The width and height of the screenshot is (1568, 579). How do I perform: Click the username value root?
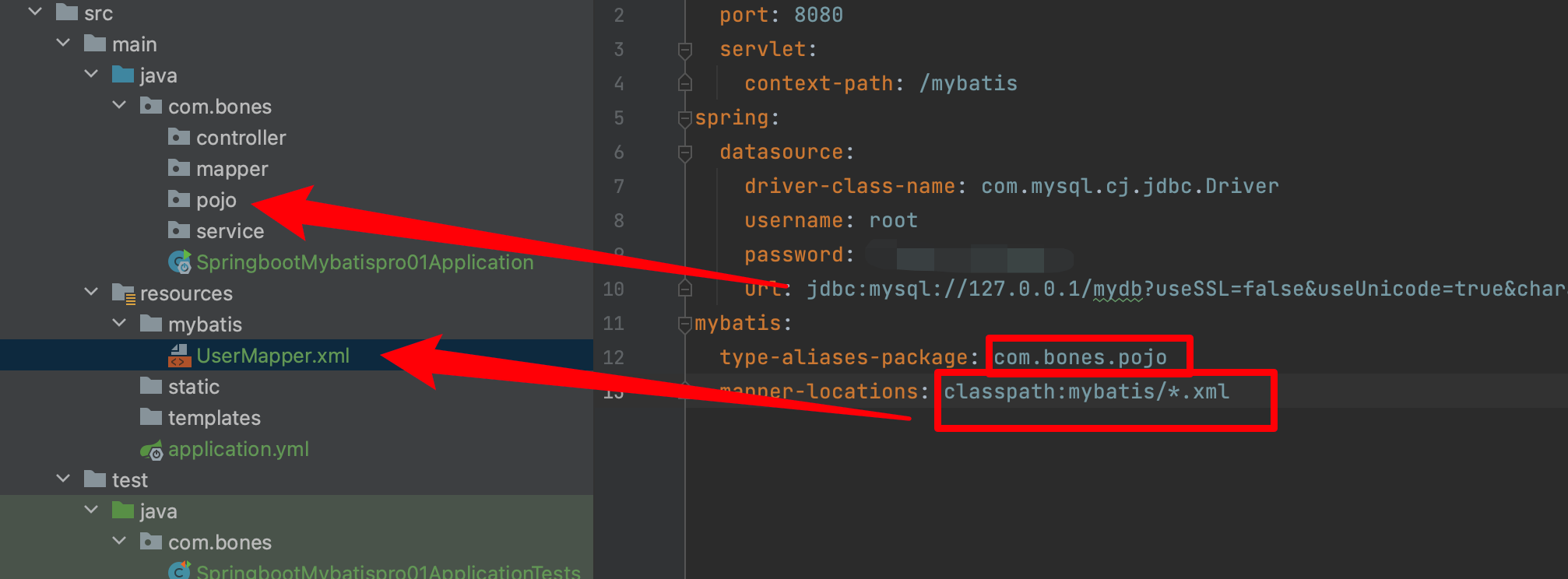pos(894,220)
